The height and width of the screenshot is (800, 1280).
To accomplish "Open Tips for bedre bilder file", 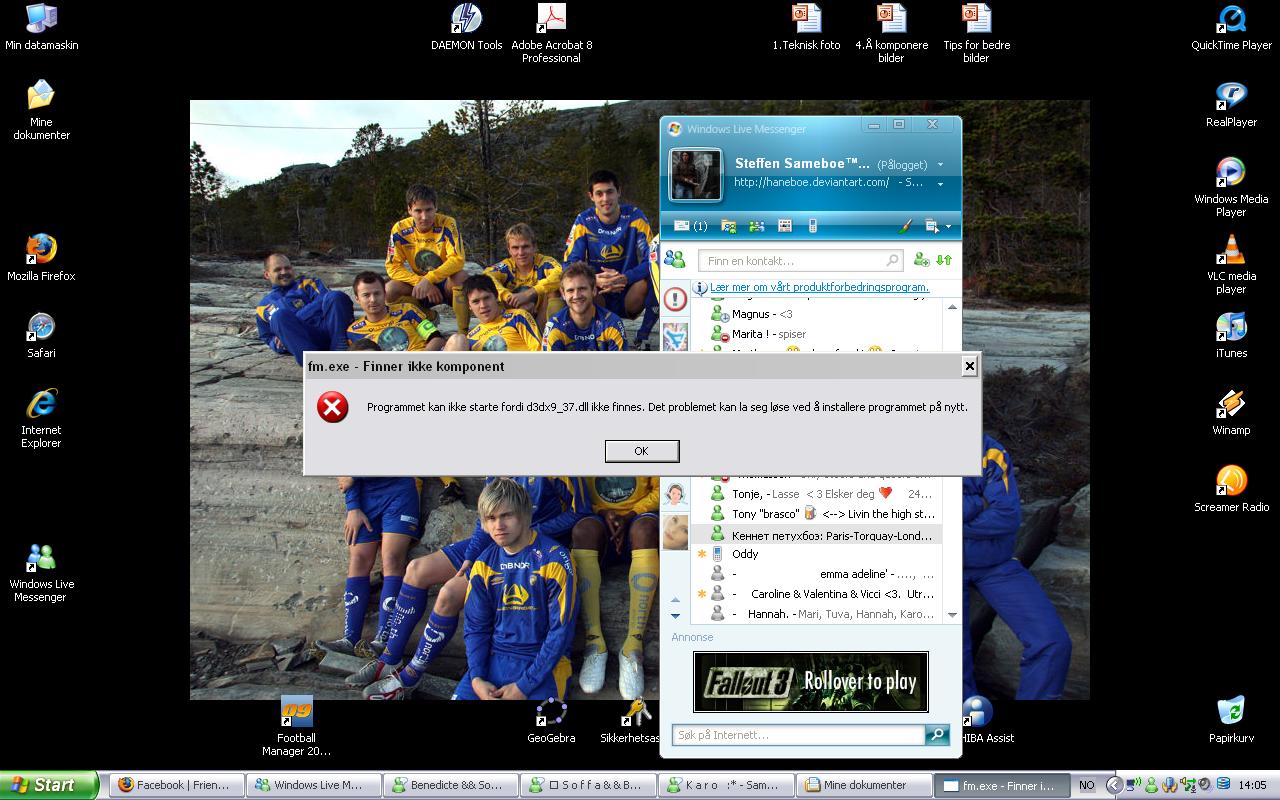I will [x=976, y=33].
